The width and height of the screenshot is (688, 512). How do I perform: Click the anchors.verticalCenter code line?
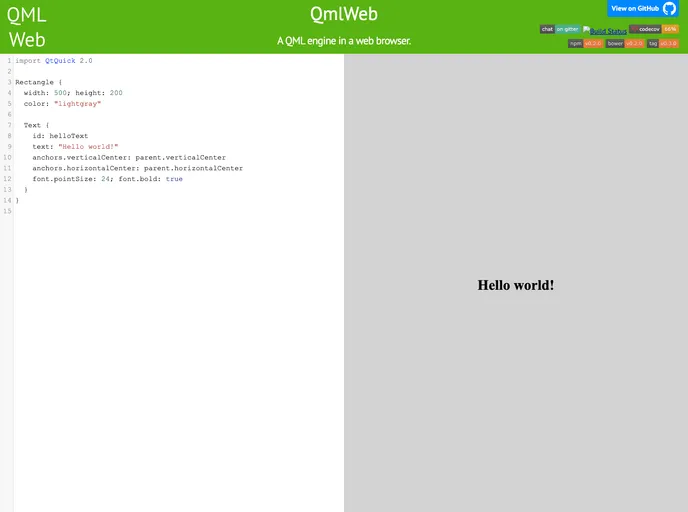click(129, 158)
